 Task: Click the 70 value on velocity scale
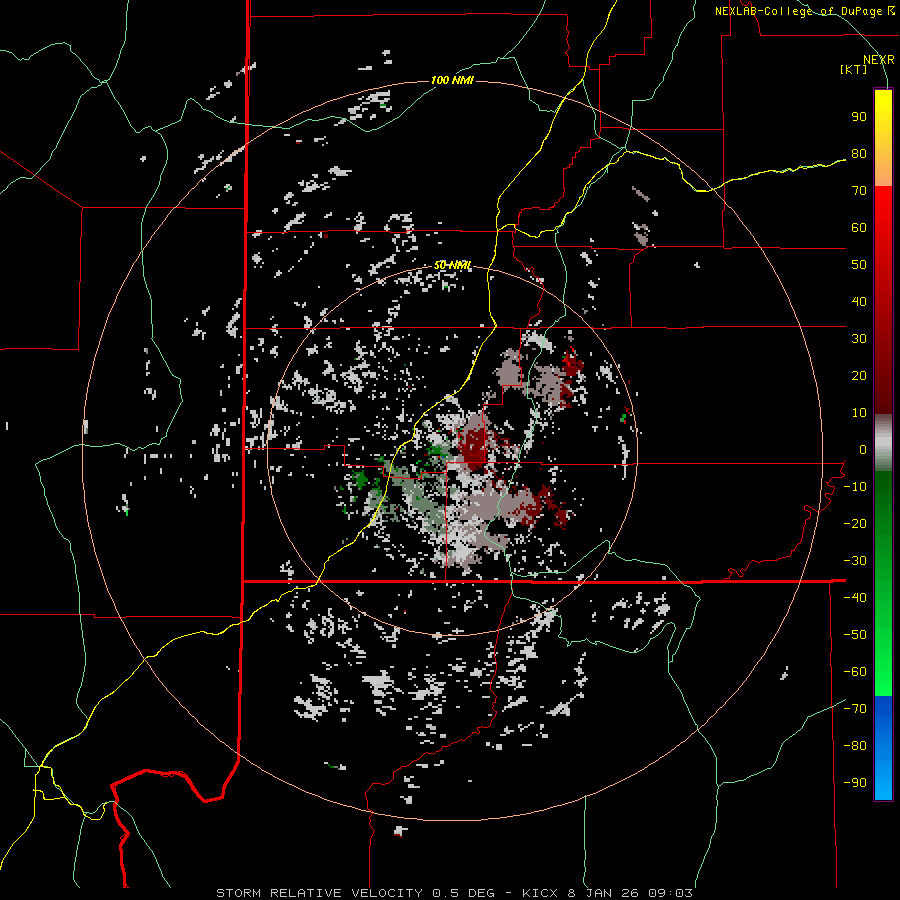pyautogui.click(x=859, y=191)
